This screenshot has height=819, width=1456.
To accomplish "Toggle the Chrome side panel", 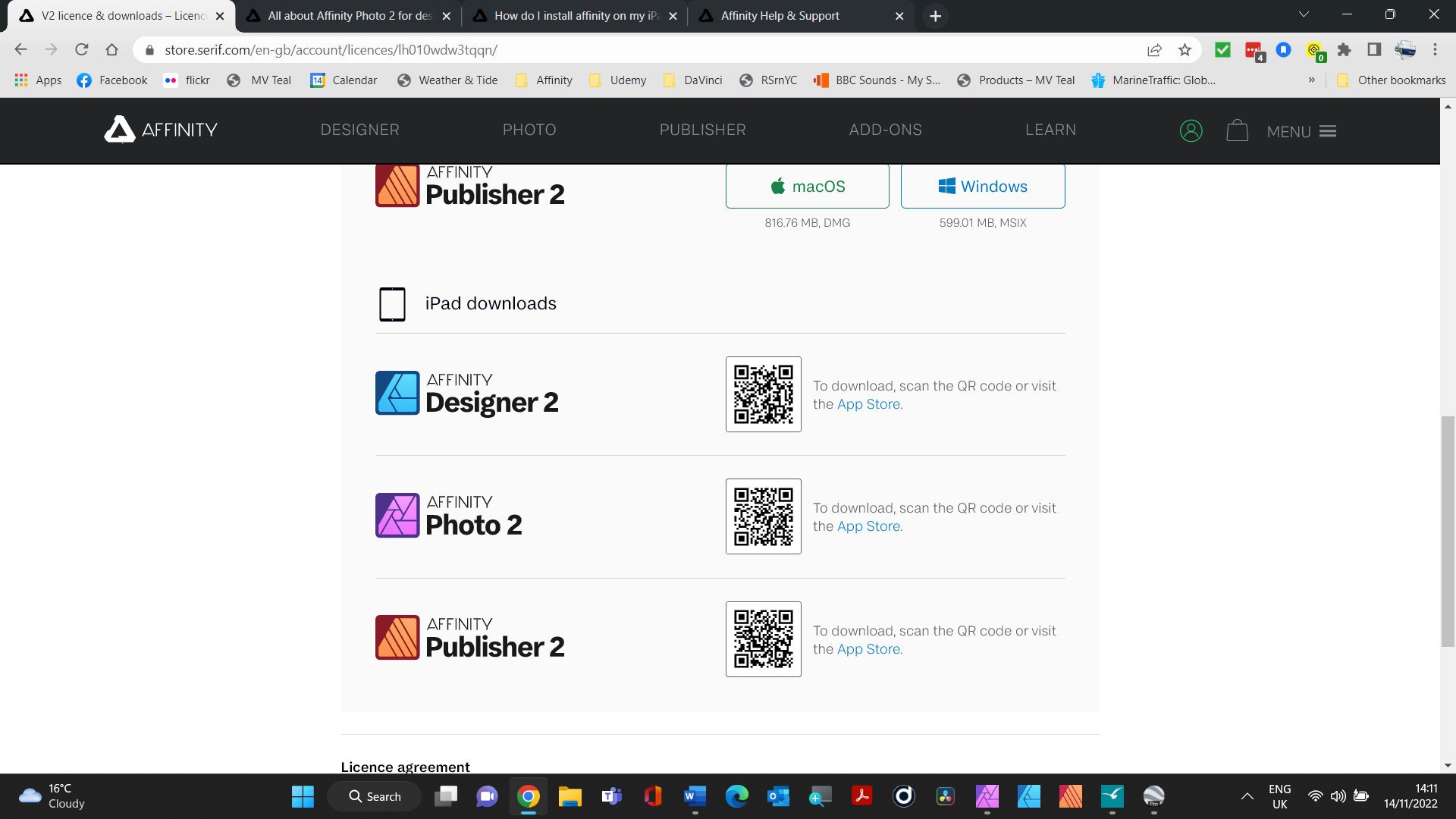I will (x=1373, y=49).
